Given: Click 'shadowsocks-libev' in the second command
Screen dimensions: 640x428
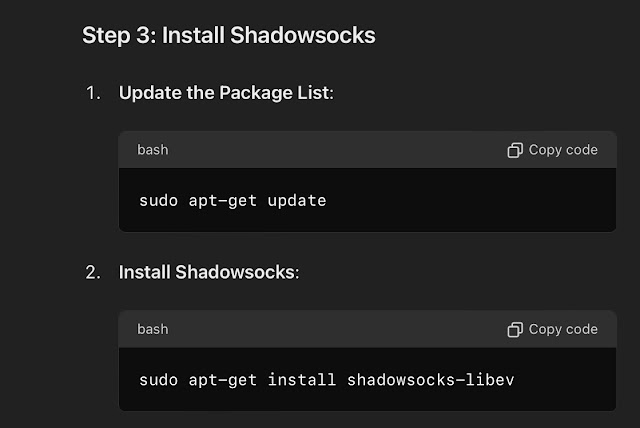Looking at the screenshot, I should (431, 380).
